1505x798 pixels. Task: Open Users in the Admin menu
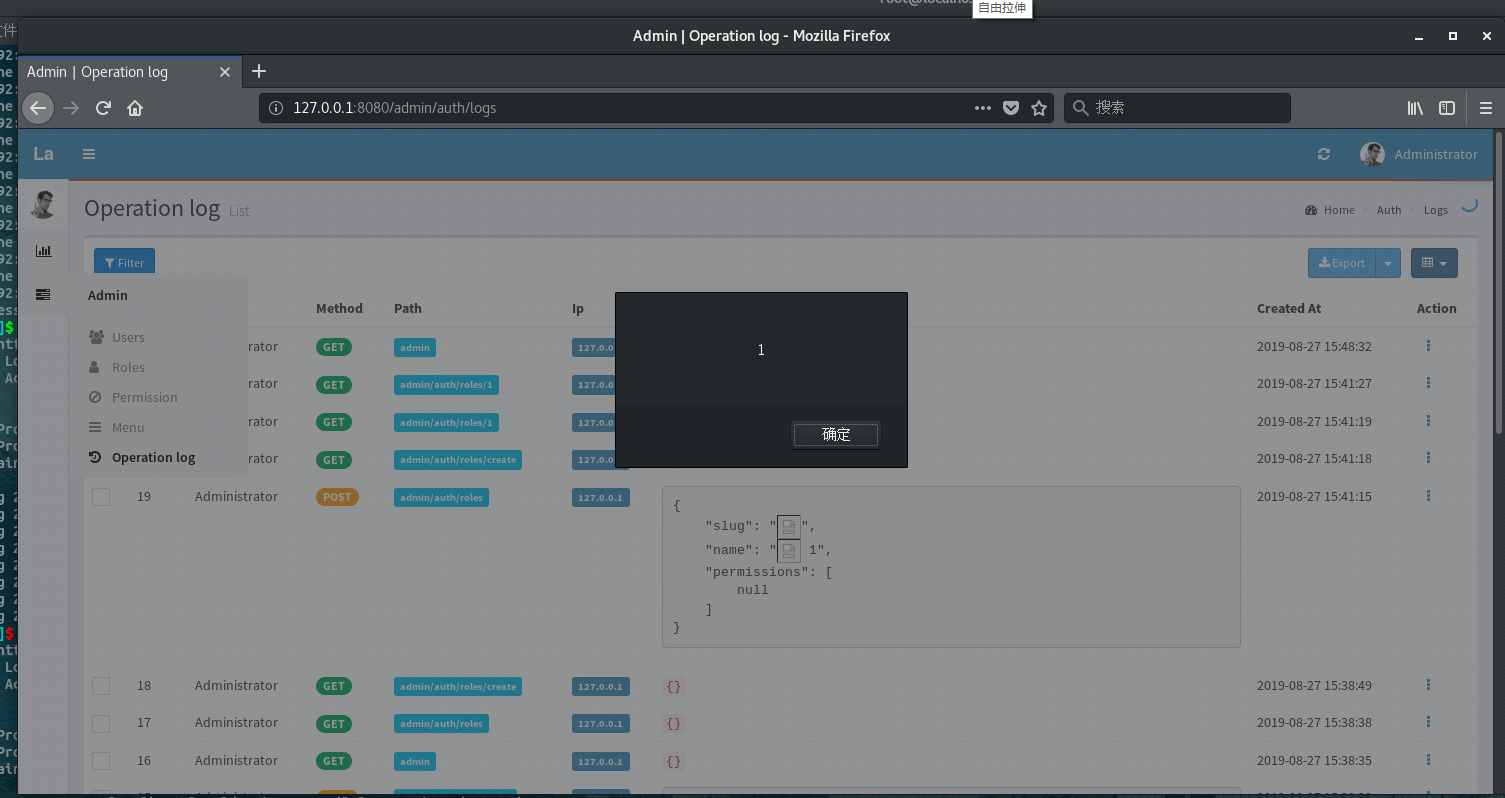click(x=128, y=337)
